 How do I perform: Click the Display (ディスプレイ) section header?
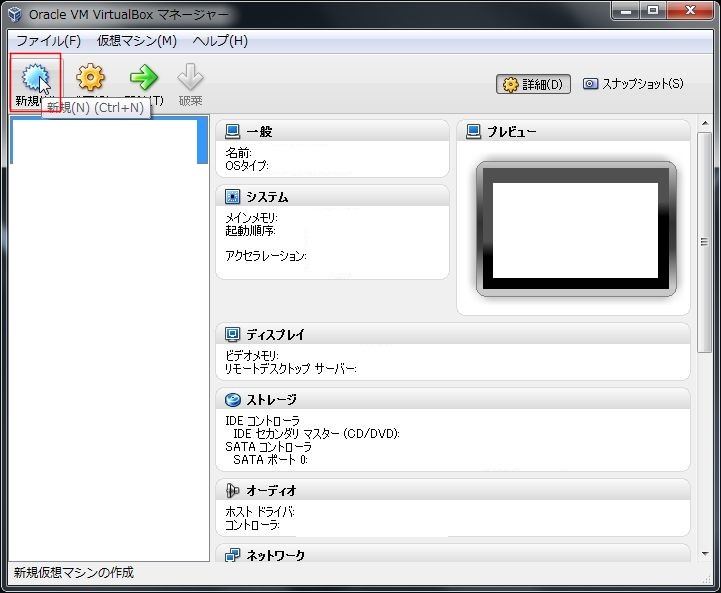pyautogui.click(x=453, y=334)
